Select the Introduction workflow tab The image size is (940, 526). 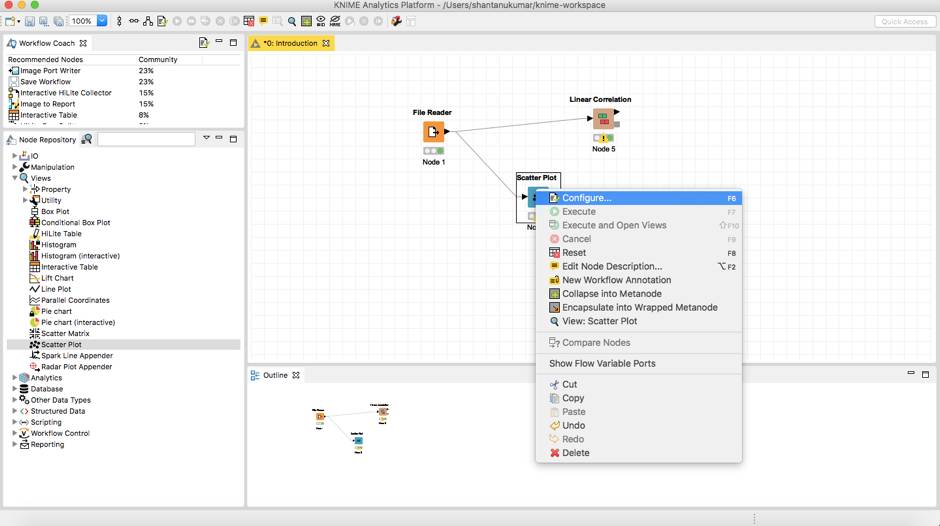[290, 43]
